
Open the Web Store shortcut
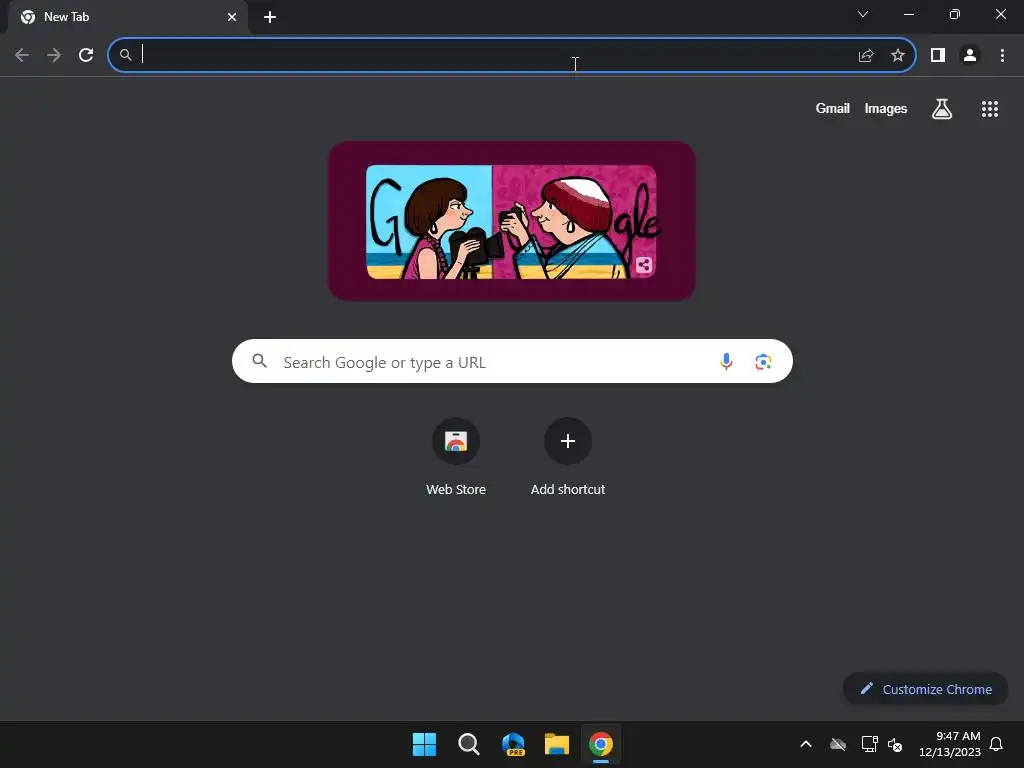pyautogui.click(x=456, y=456)
